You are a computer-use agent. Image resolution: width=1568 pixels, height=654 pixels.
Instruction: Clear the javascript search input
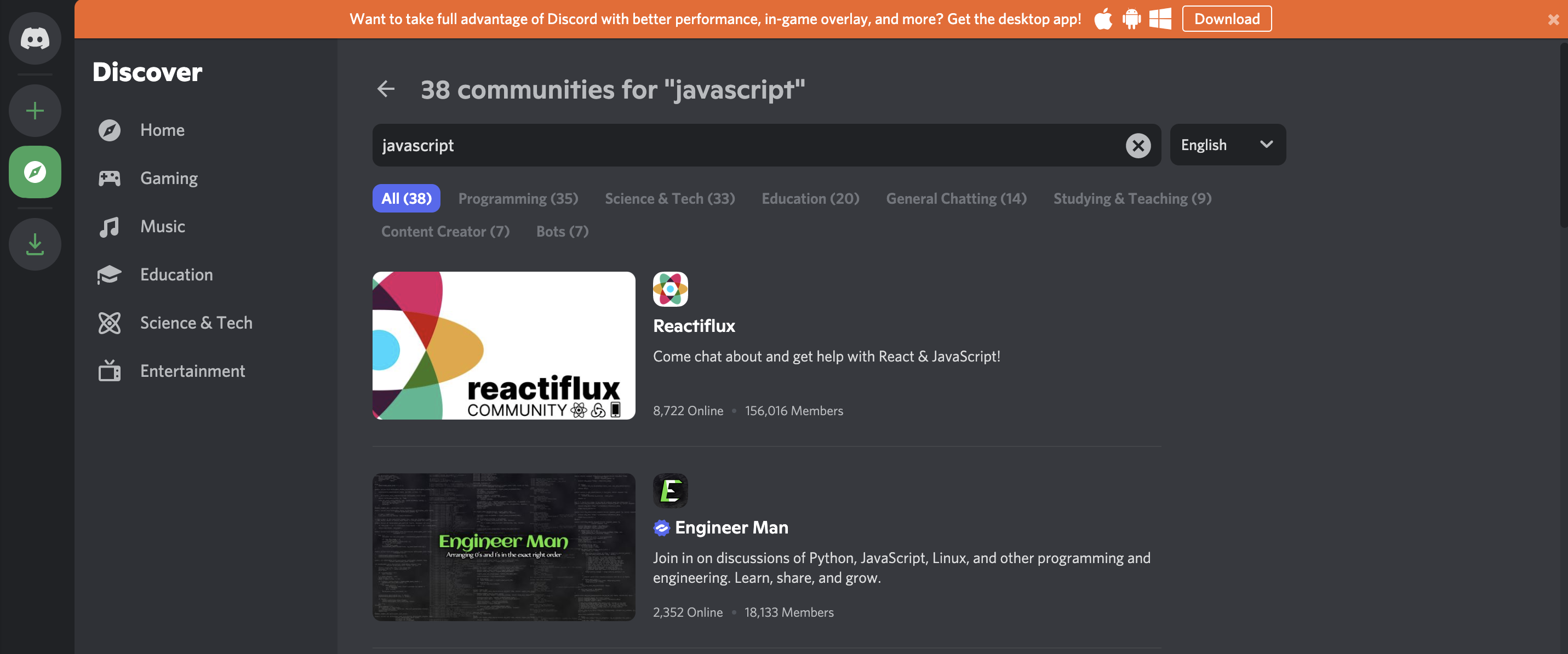tap(1138, 144)
